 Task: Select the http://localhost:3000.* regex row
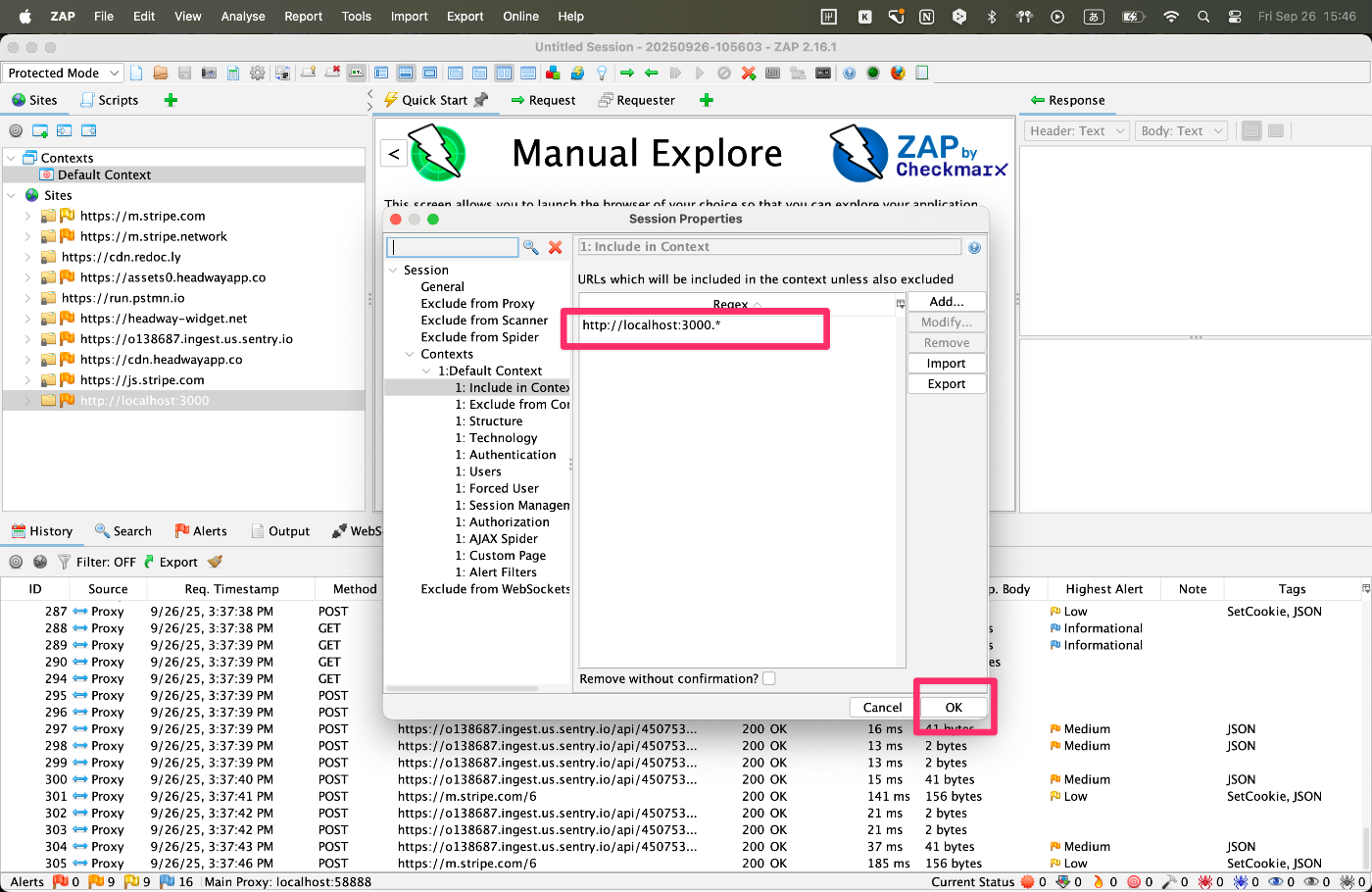(737, 325)
